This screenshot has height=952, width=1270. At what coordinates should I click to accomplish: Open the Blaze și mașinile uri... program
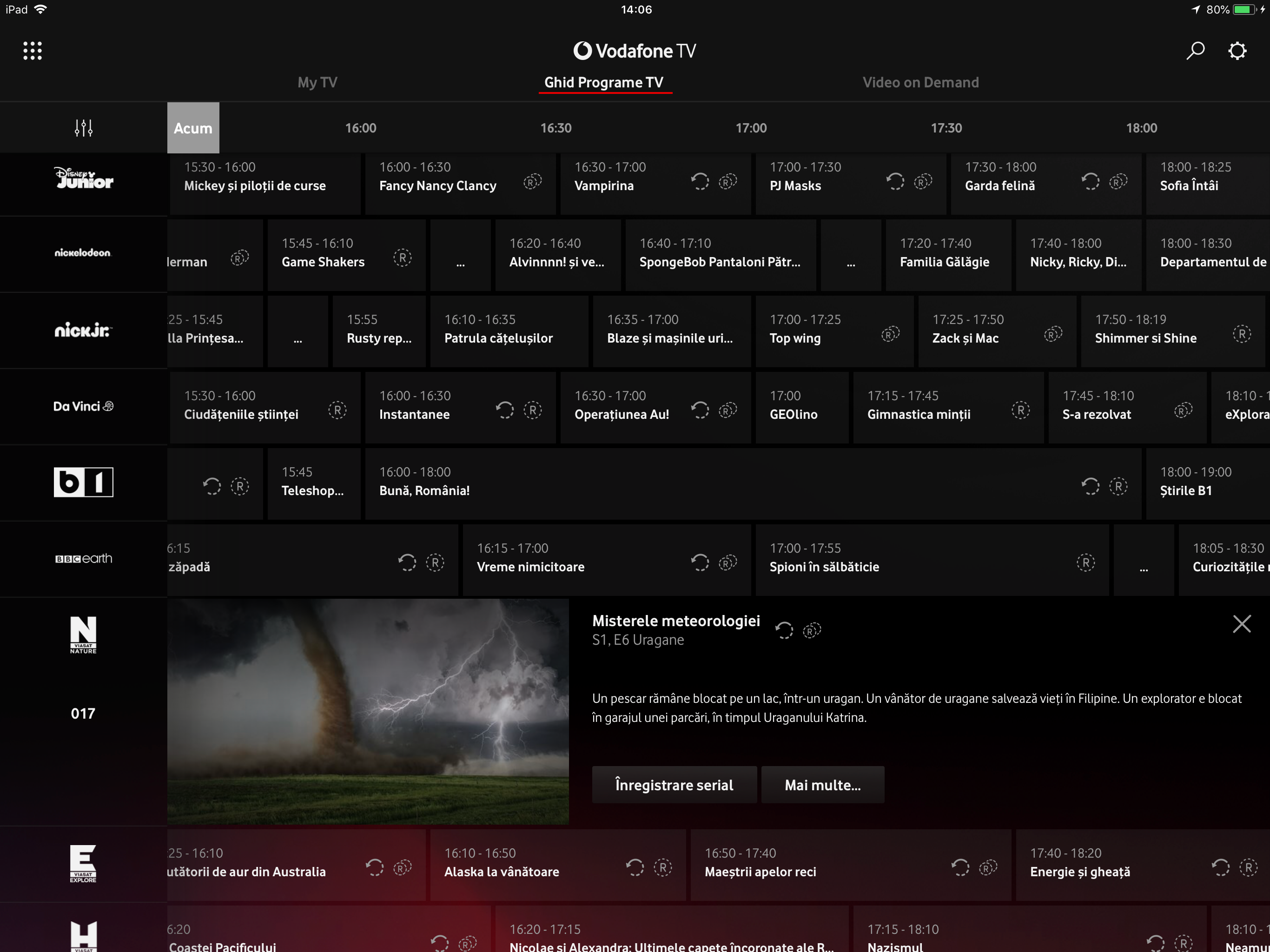click(x=672, y=331)
